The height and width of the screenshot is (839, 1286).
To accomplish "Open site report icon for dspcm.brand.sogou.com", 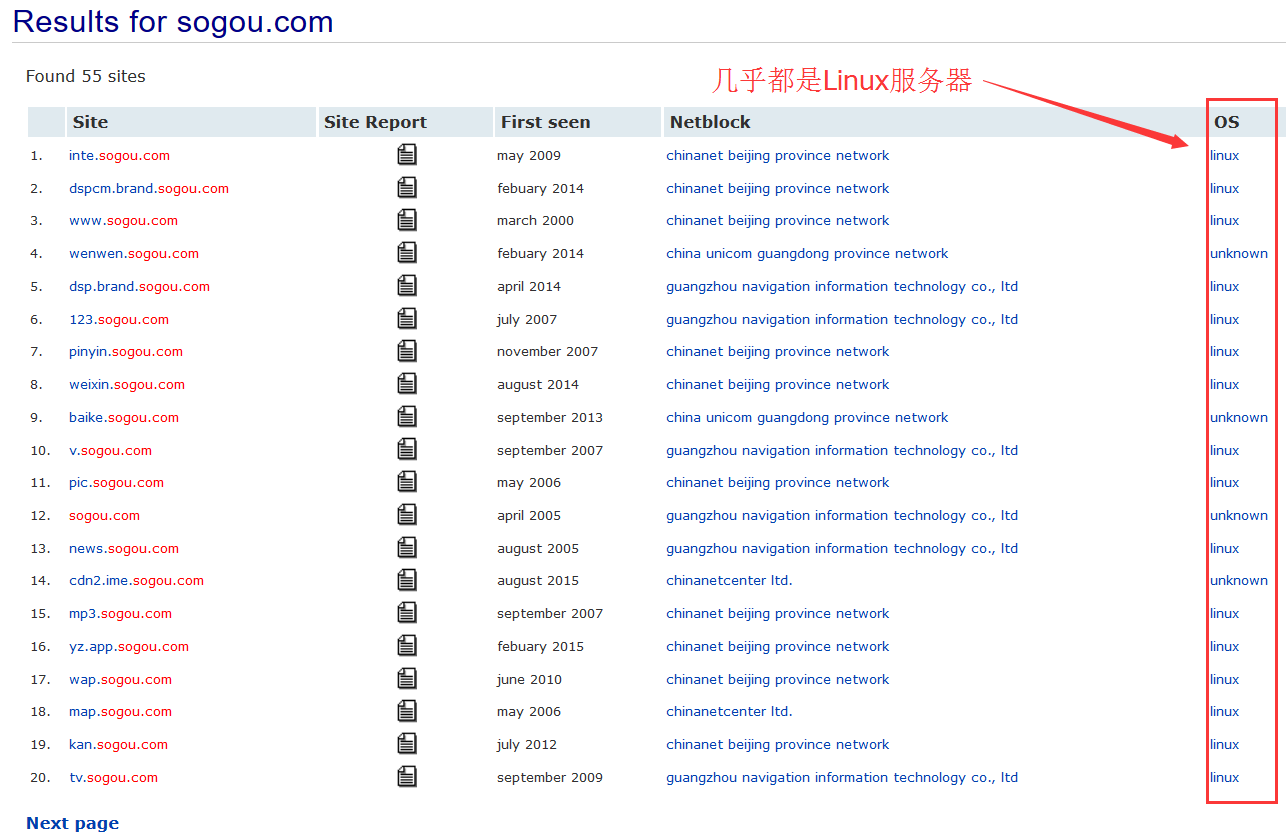I will (x=407, y=188).
